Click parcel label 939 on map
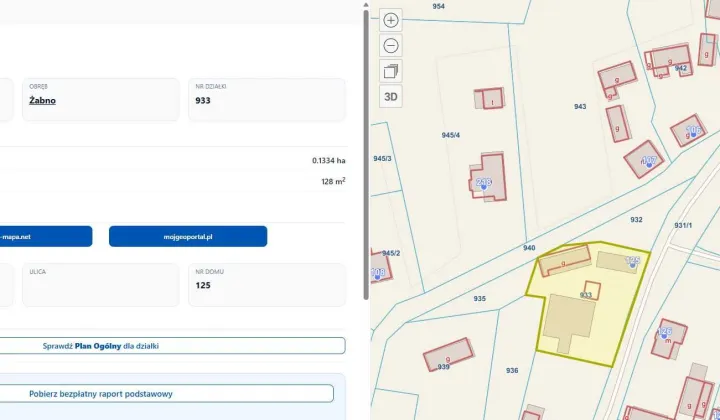Screen dimensions: 720x420 (444, 367)
